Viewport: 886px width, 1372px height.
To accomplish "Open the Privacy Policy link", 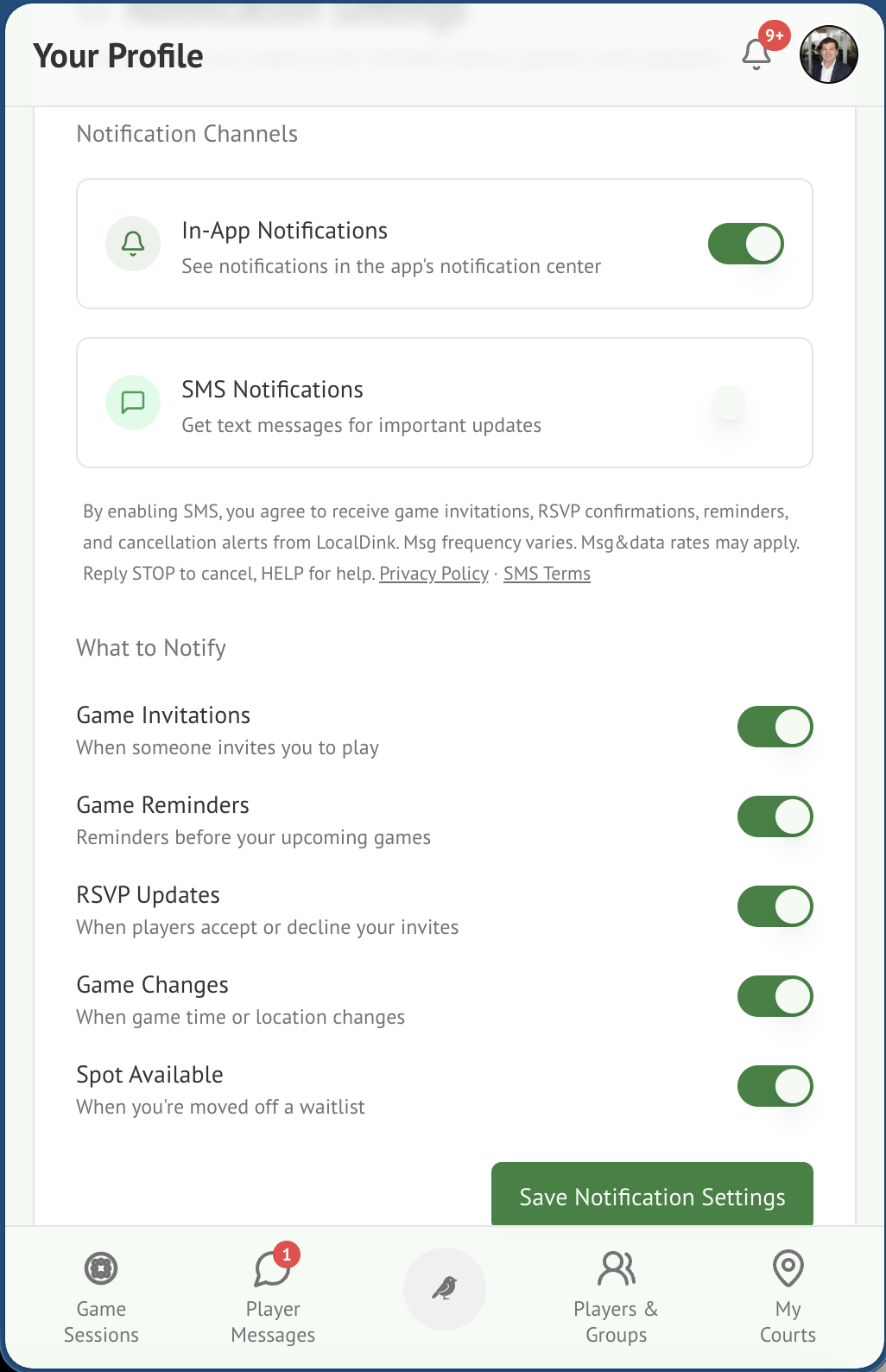I will [434, 573].
